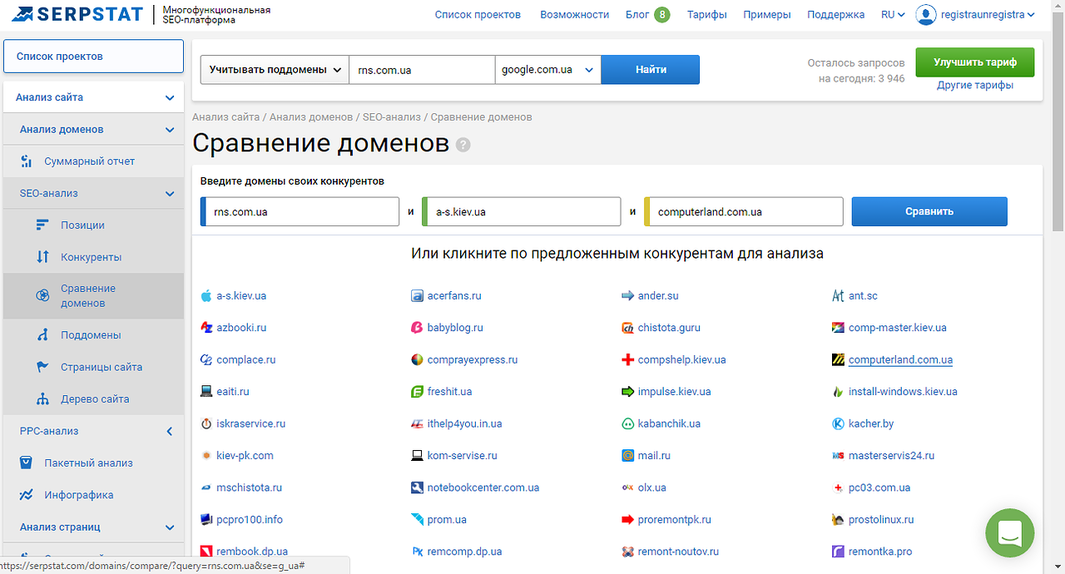1065x574 pixels.
Task: Open the olx.ua competitor link
Action: coord(651,487)
